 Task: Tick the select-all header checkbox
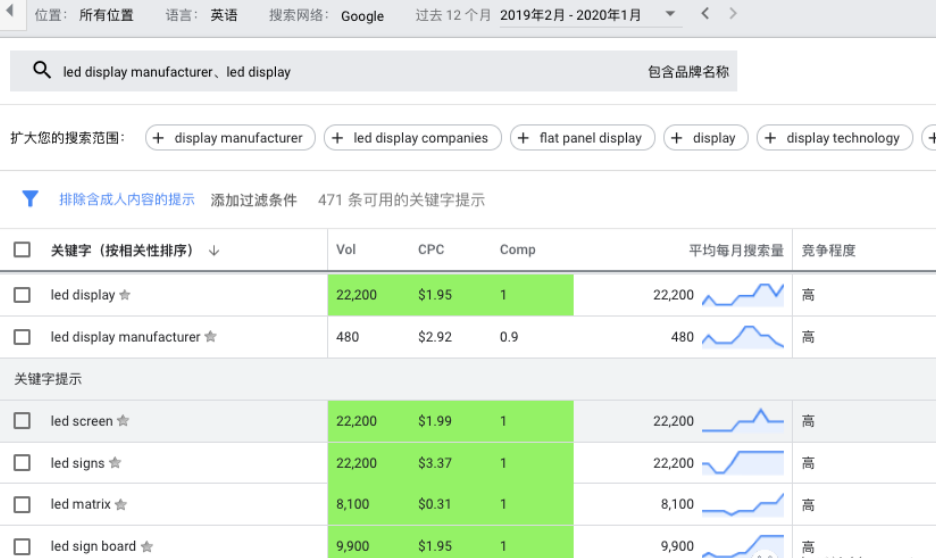click(22, 250)
